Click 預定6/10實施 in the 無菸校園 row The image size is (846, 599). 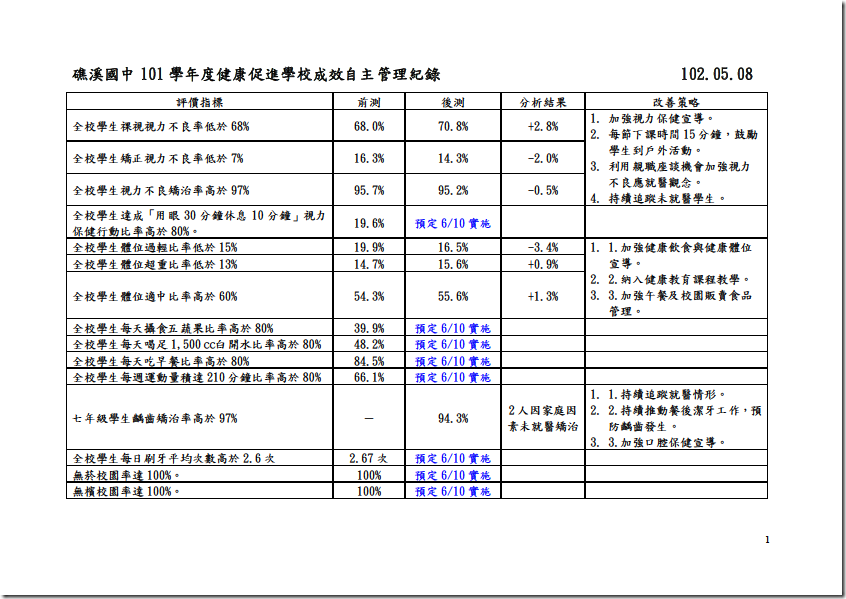click(x=453, y=475)
